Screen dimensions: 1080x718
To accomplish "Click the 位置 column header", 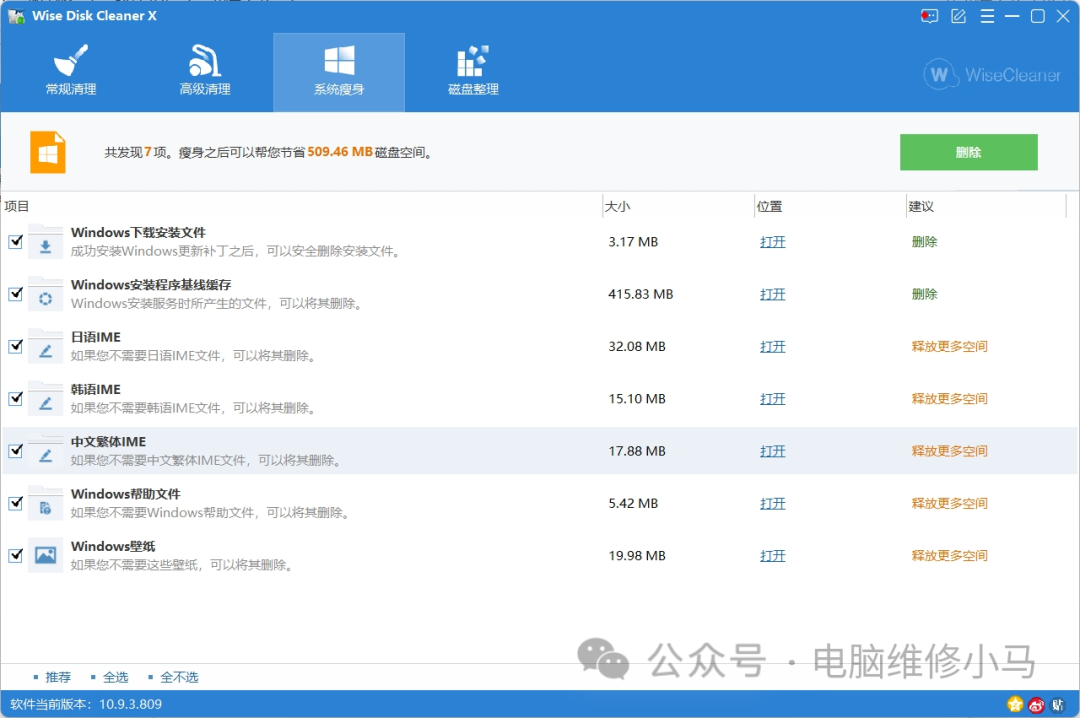I will click(x=769, y=206).
